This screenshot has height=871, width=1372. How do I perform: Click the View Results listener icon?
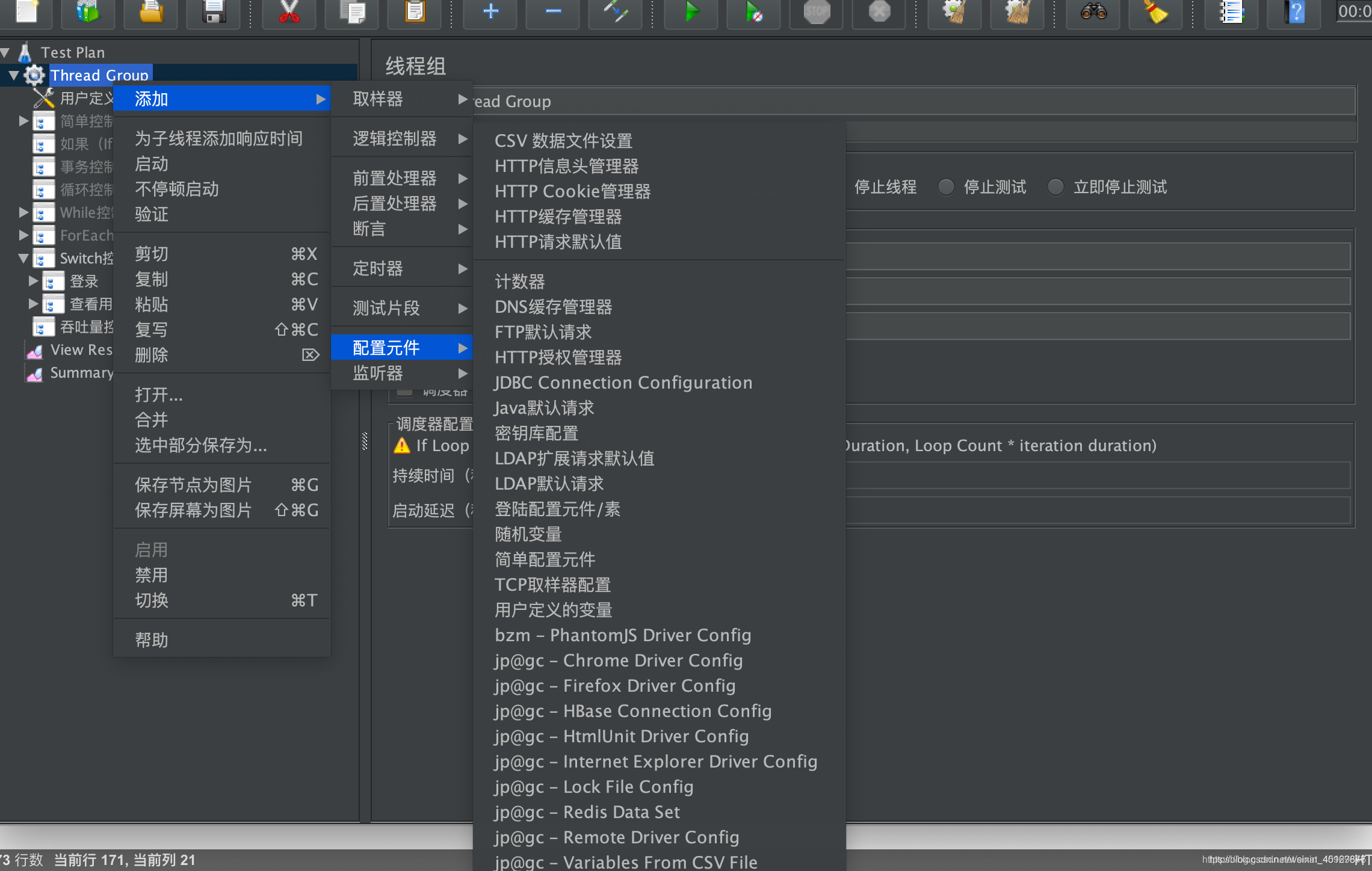click(35, 351)
